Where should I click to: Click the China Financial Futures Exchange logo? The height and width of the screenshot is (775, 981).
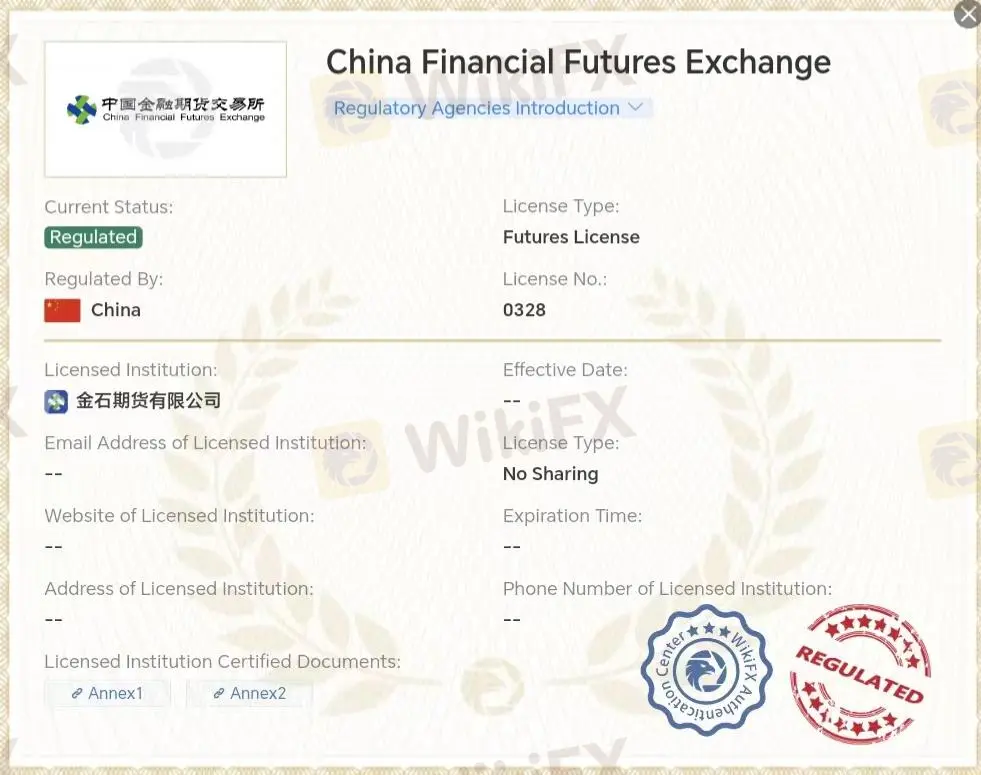click(x=165, y=109)
